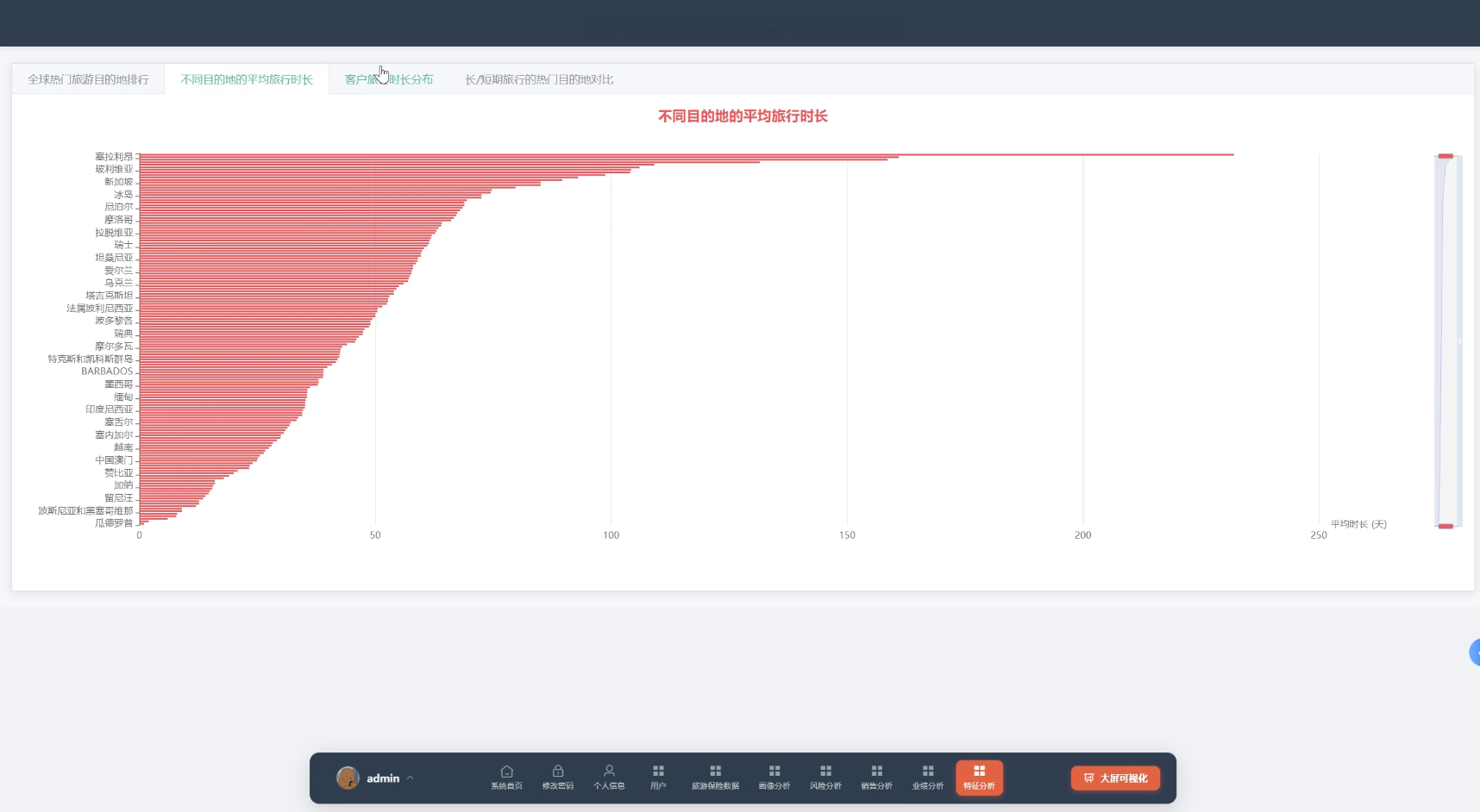Switch to 客户旅行时长分布 tab
Screen dimensions: 1480x812
tap(389, 79)
